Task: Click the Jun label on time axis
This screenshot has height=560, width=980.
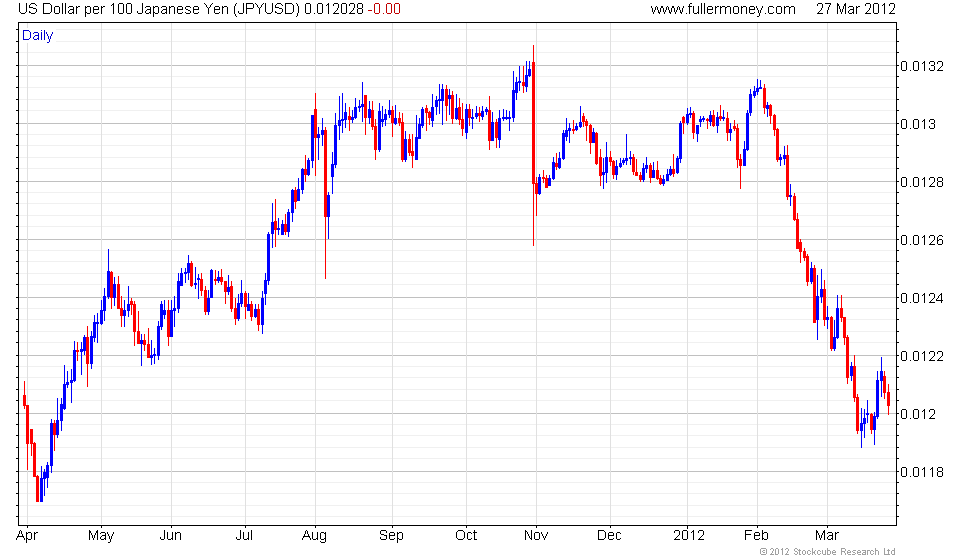Action: point(171,536)
